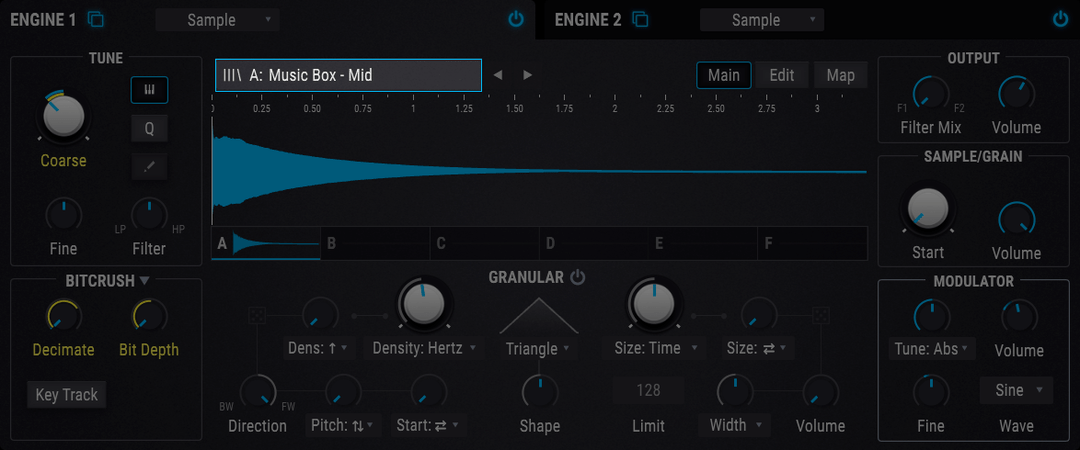Image resolution: width=1080 pixels, height=450 pixels.
Task: Click the BW/FW Direction knob
Action: [258, 393]
